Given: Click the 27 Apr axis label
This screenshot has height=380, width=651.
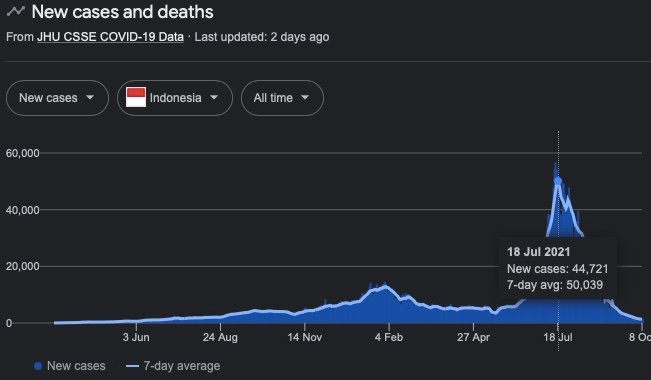Looking at the screenshot, I should (473, 337).
